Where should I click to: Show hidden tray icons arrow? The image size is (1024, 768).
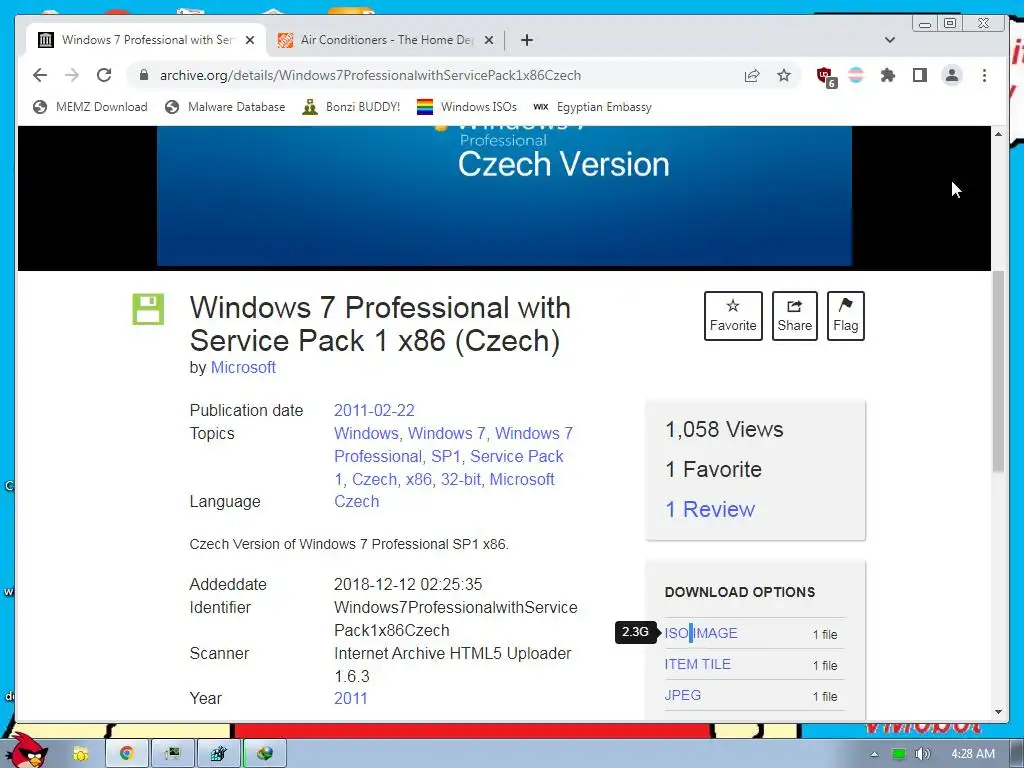tap(874, 754)
